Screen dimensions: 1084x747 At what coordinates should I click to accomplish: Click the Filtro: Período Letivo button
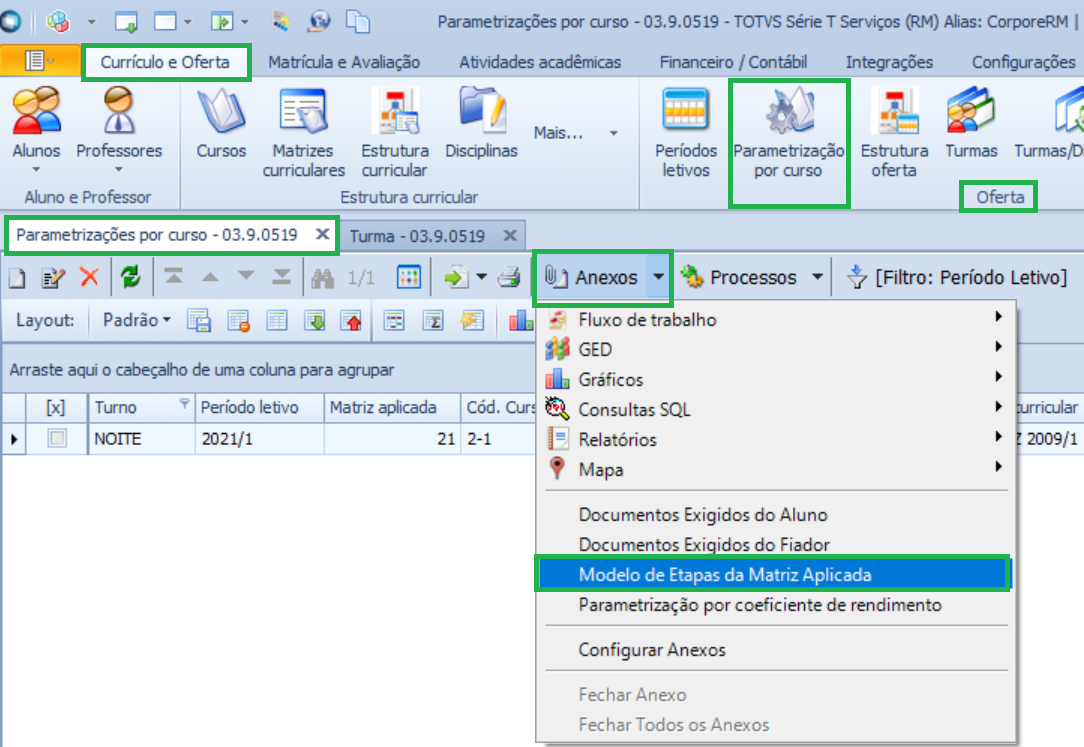pyautogui.click(x=957, y=278)
